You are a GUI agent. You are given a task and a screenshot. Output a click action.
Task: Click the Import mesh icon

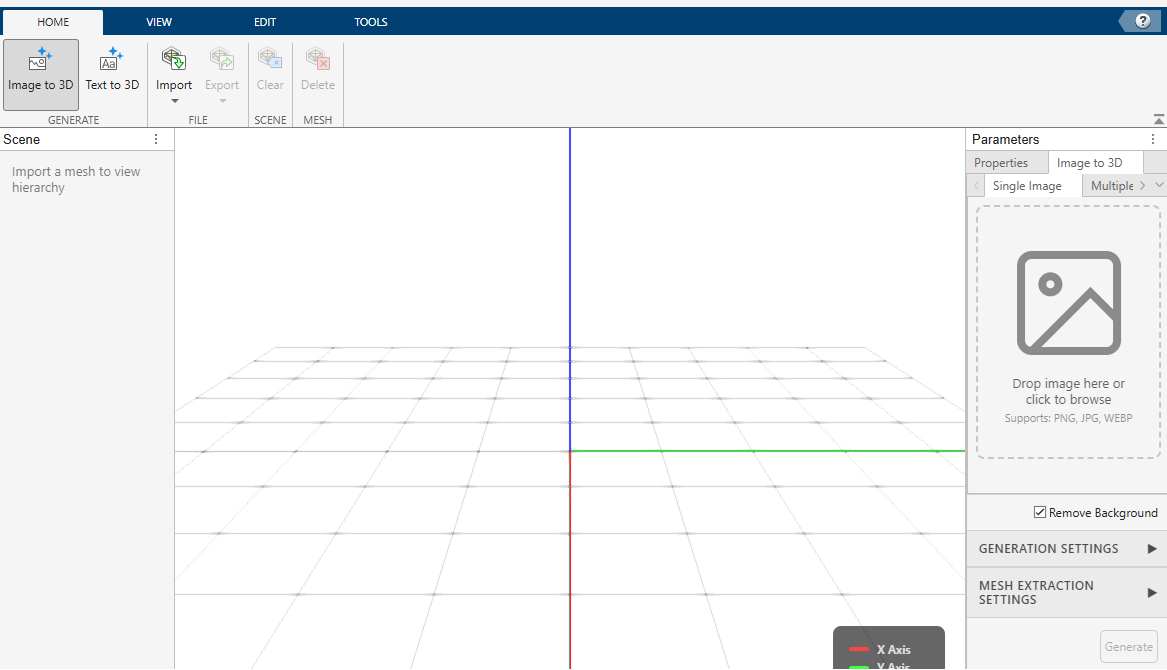173,59
